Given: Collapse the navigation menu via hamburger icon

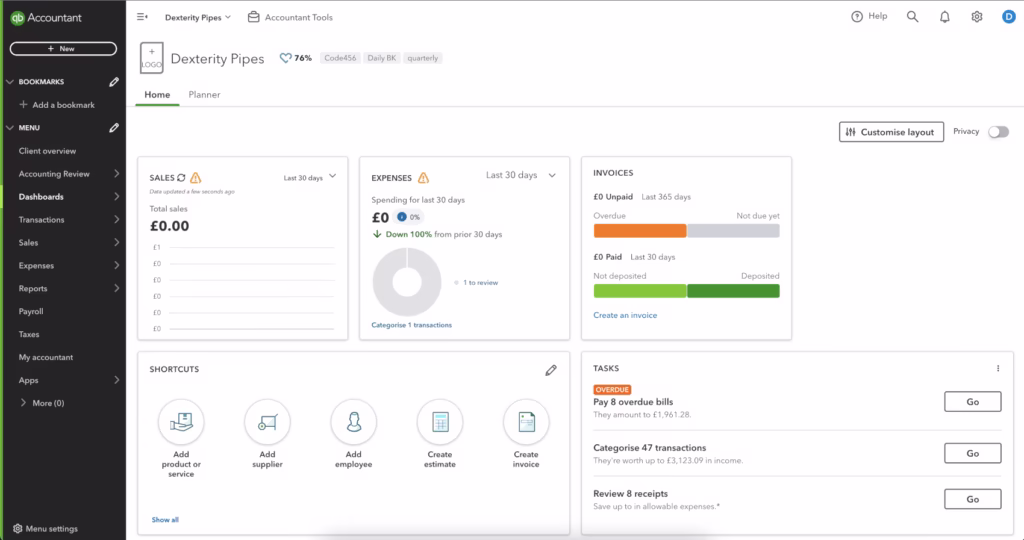Looking at the screenshot, I should click(x=142, y=17).
